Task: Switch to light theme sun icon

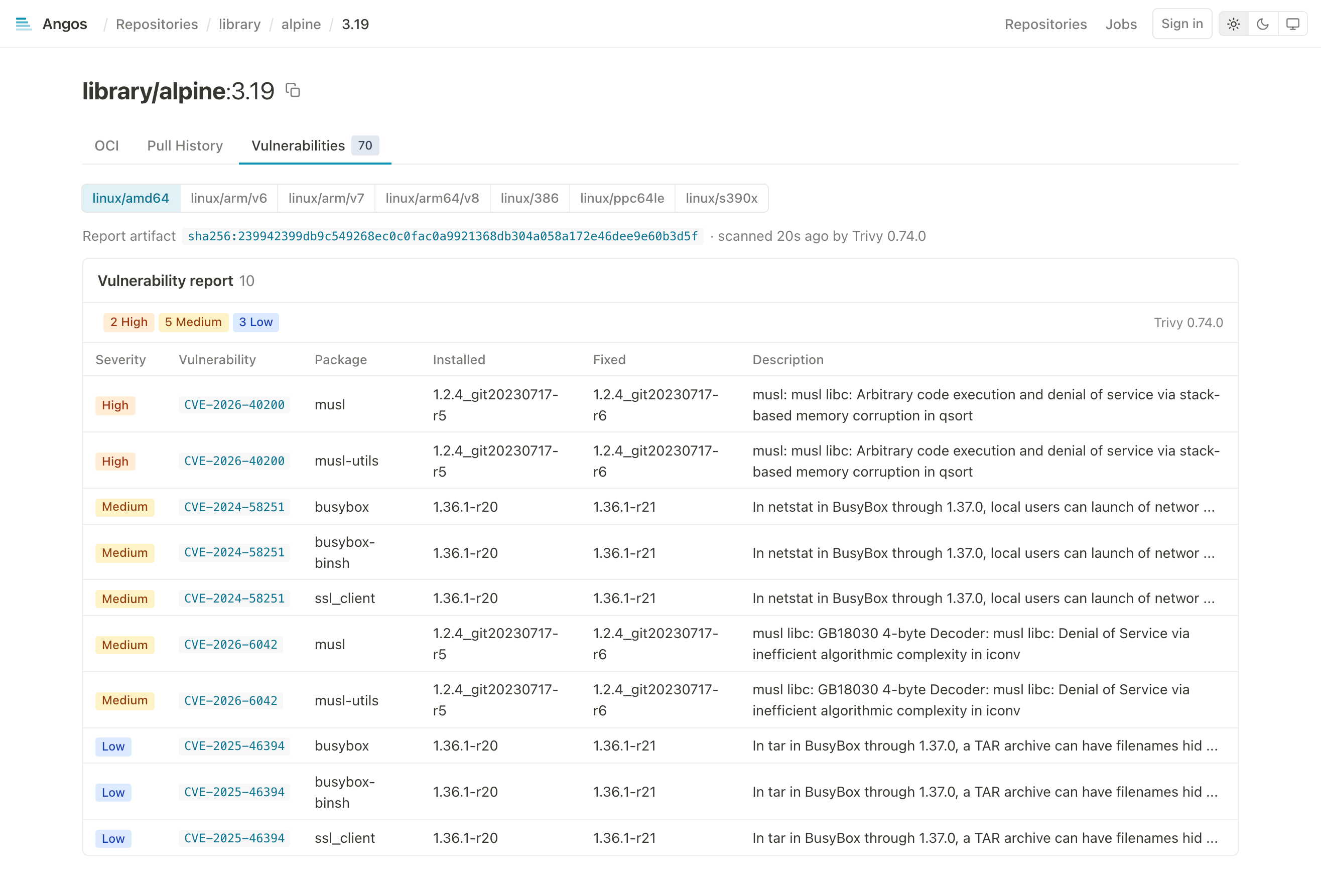Action: click(1234, 24)
